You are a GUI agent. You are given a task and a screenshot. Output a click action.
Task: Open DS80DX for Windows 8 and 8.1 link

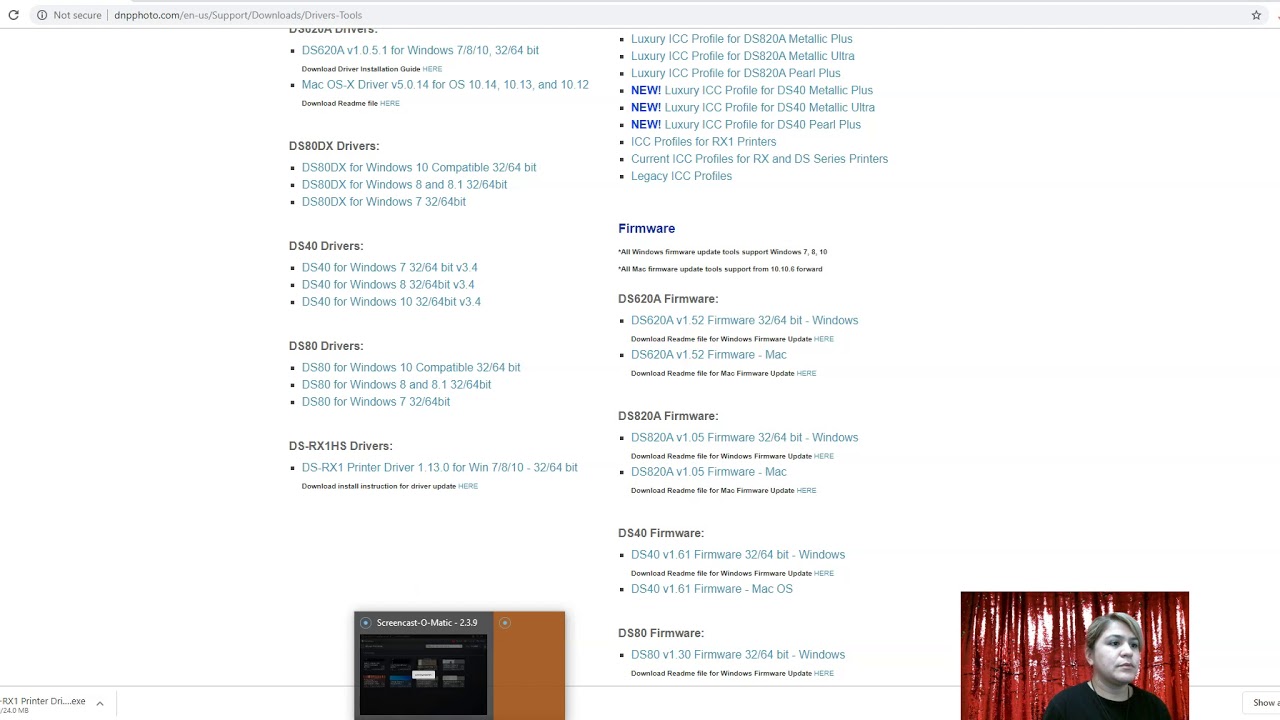point(404,184)
